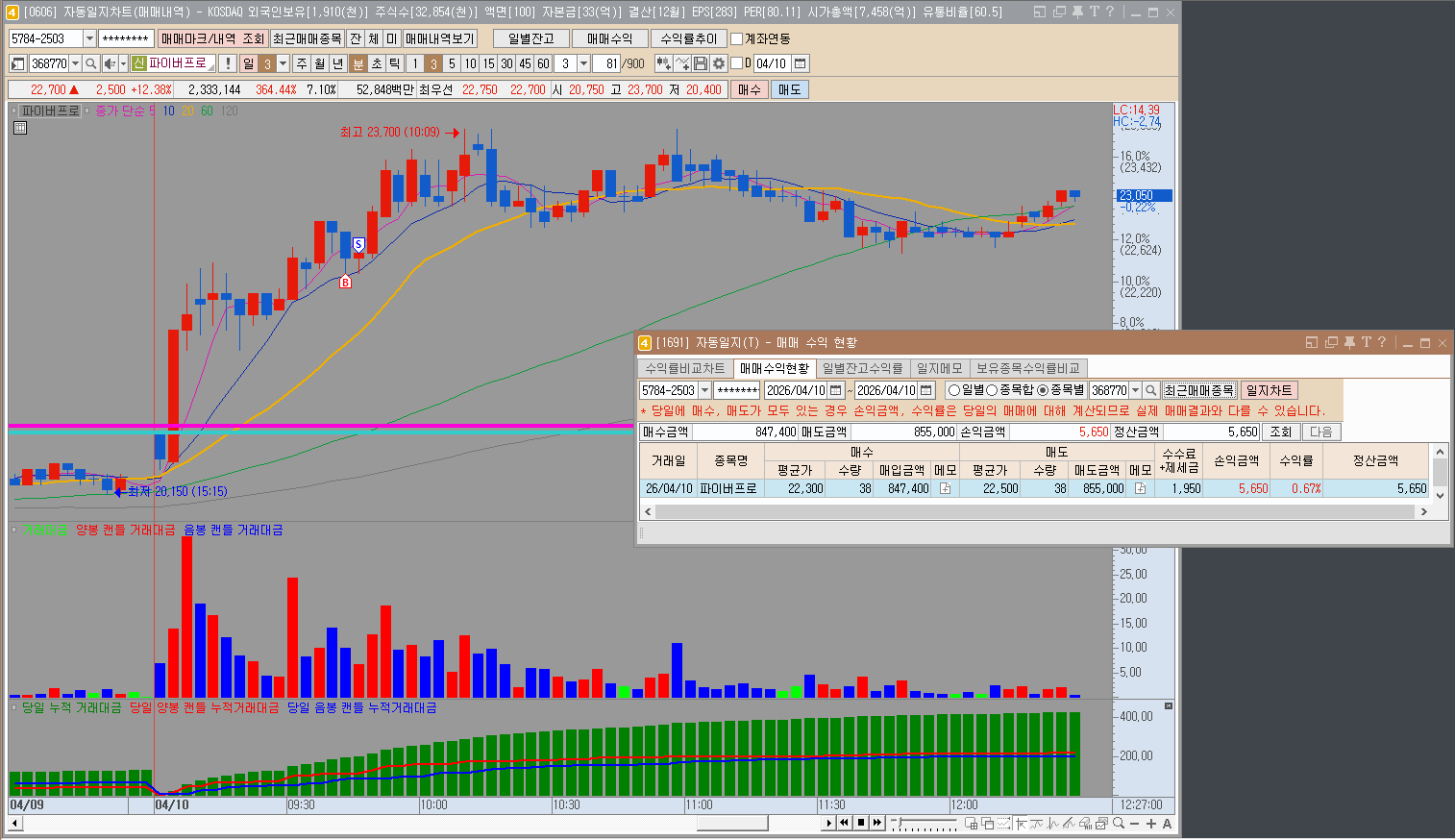The height and width of the screenshot is (840, 1455).
Task: Expand the minute interval dropdown showing 3
Action: click(x=583, y=63)
